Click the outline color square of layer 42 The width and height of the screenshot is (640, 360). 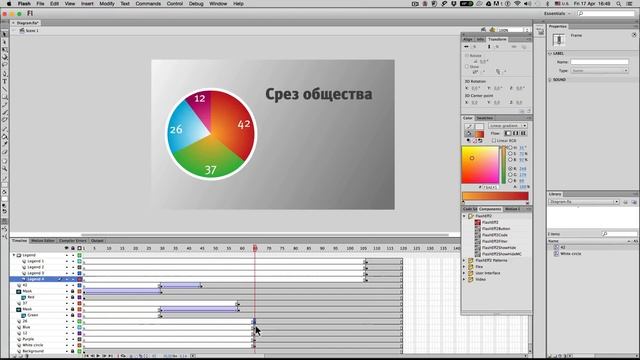[80, 285]
